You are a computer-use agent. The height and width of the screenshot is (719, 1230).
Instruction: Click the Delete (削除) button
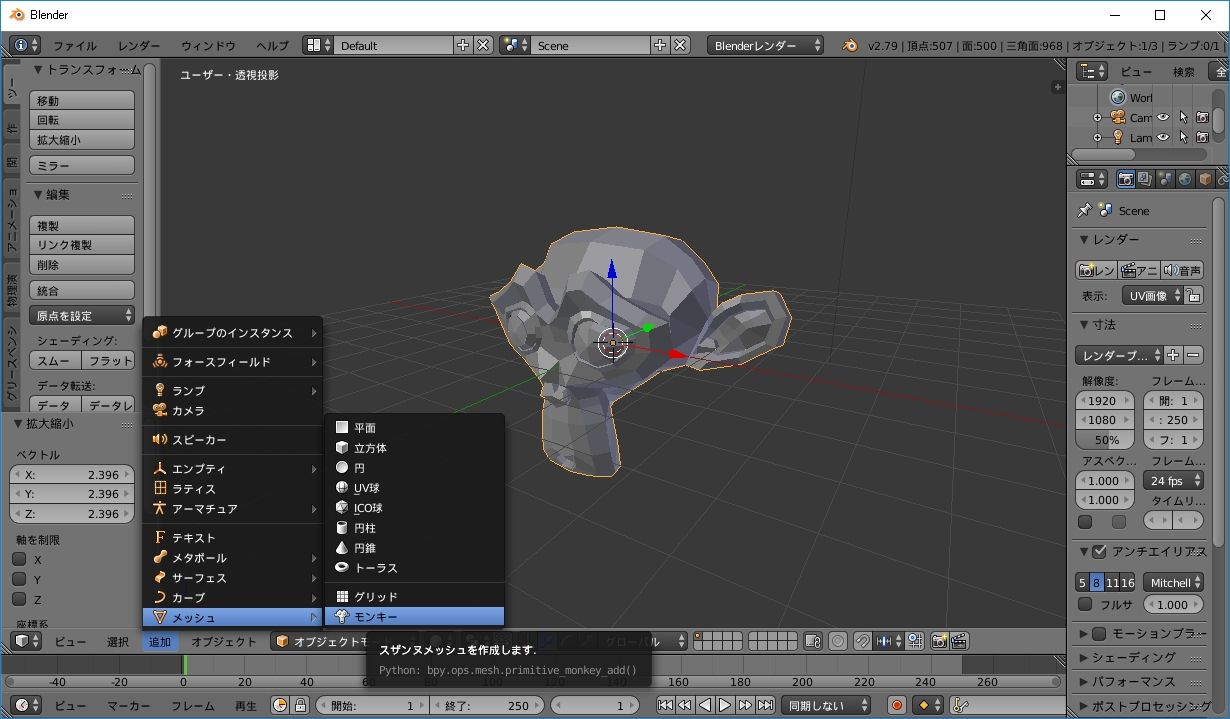click(82, 265)
